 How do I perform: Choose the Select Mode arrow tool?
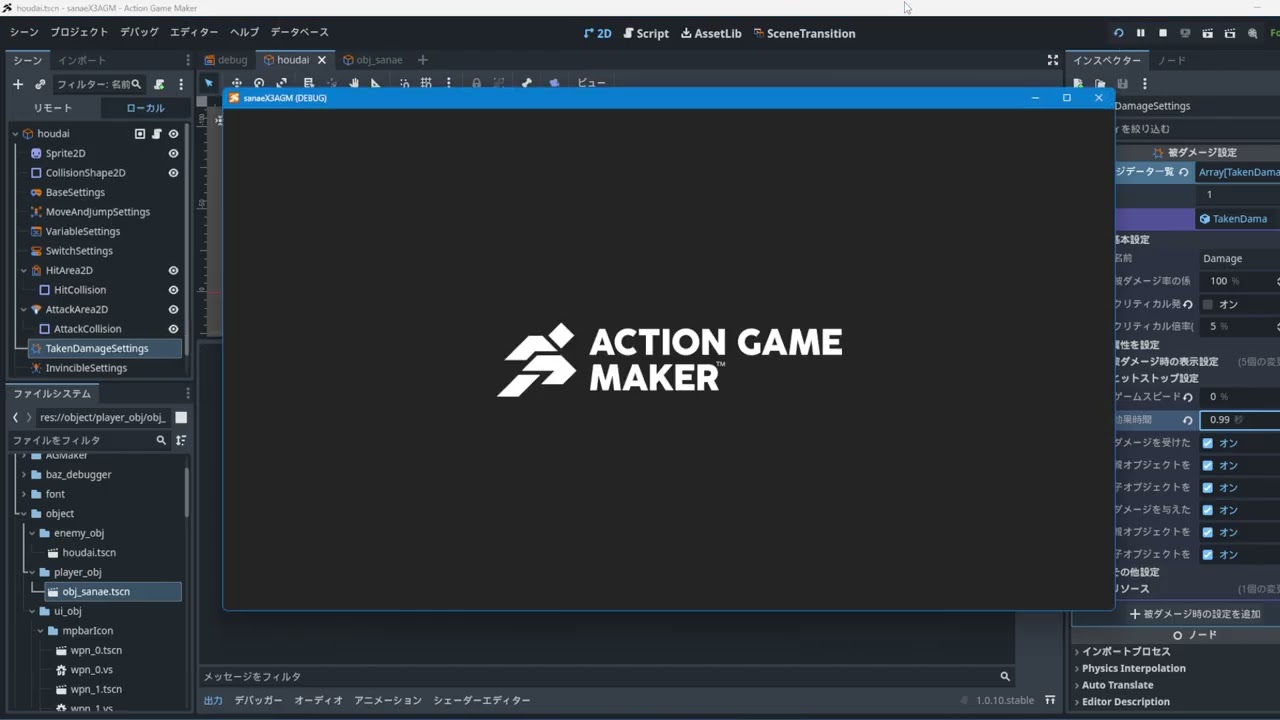pos(208,83)
